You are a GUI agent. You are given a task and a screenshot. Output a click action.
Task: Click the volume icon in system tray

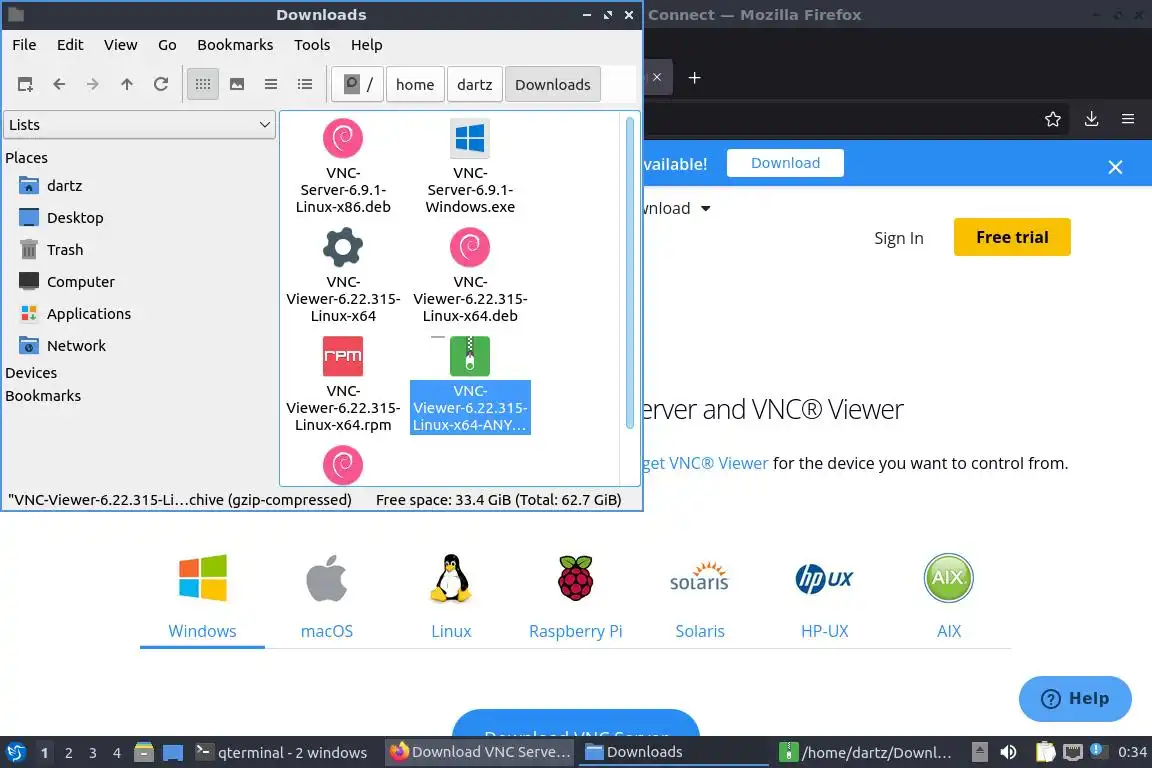point(1009,753)
